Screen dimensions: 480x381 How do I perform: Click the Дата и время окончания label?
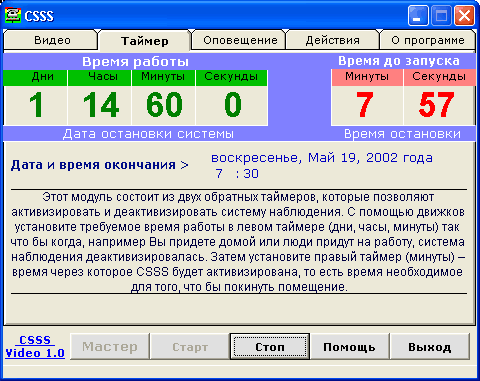100,165
